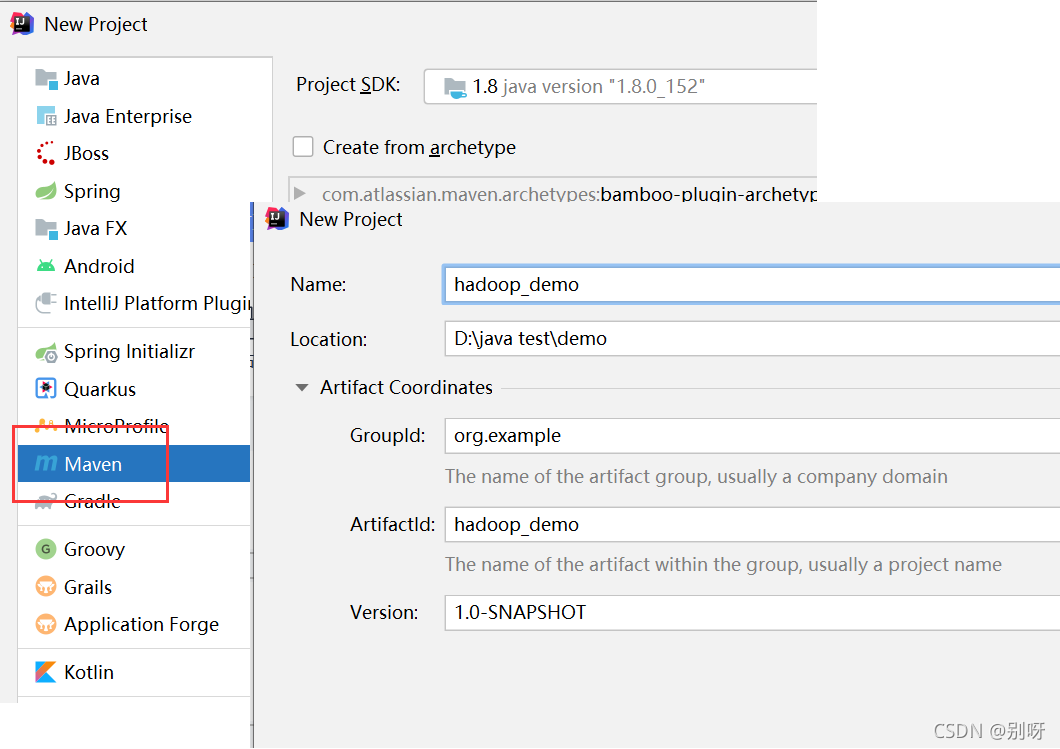Click the Name field with hadoop_demo
Viewport: 1060px width, 749px height.
tap(752, 285)
